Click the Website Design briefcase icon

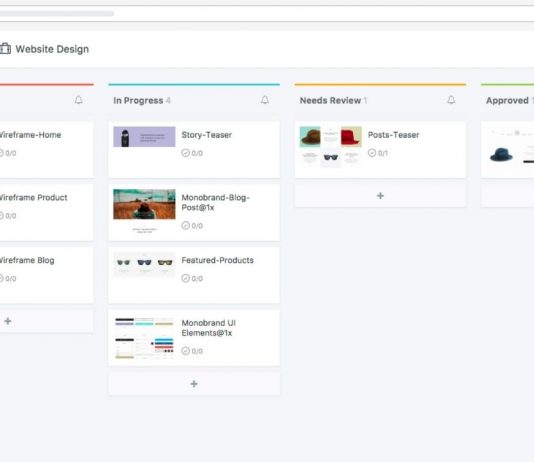click(5, 49)
